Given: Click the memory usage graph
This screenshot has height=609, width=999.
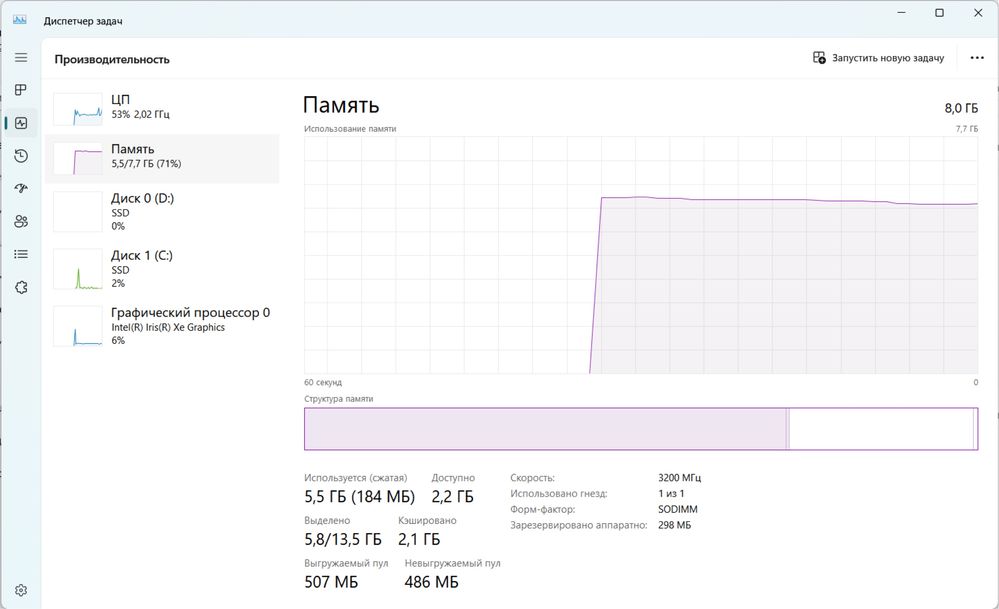Looking at the screenshot, I should point(641,255).
